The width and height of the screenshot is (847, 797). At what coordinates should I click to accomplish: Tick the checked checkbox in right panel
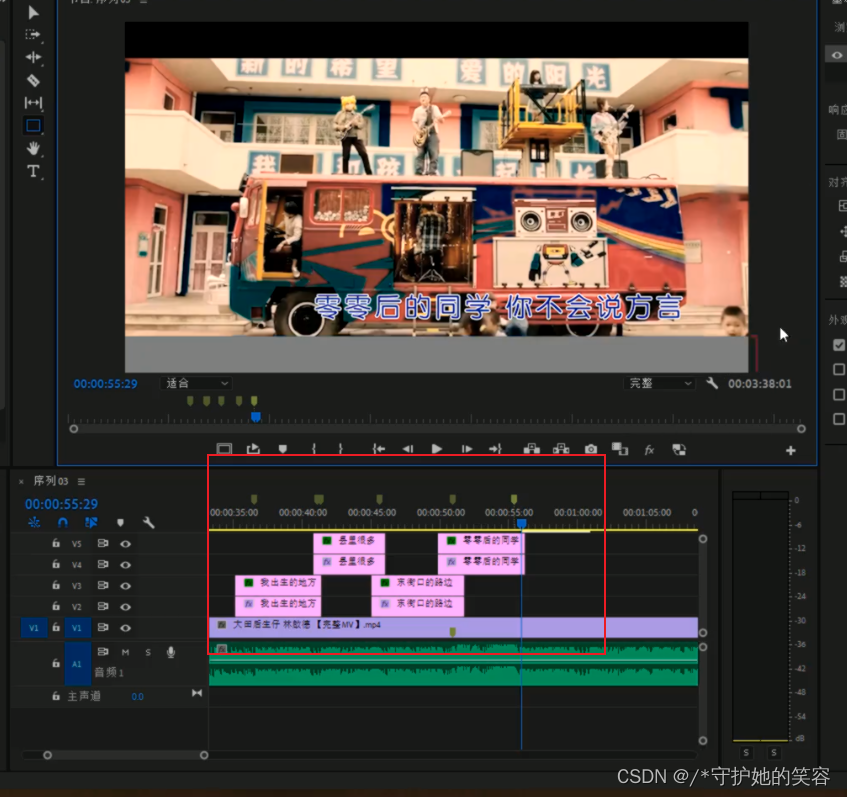coord(839,345)
